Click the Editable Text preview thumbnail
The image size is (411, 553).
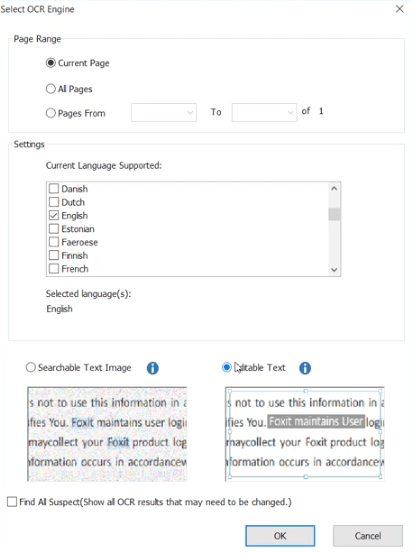point(304,434)
